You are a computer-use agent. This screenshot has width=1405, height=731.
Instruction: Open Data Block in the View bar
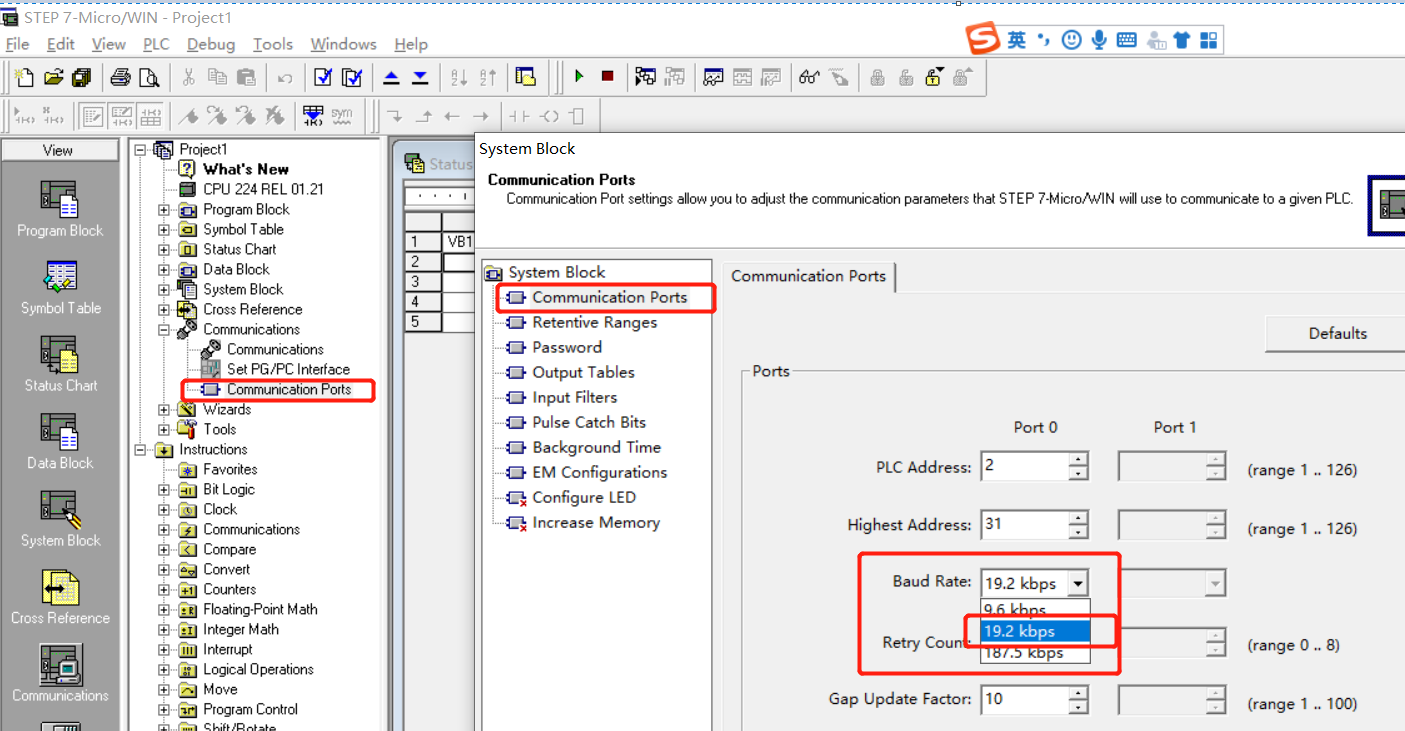coord(60,442)
